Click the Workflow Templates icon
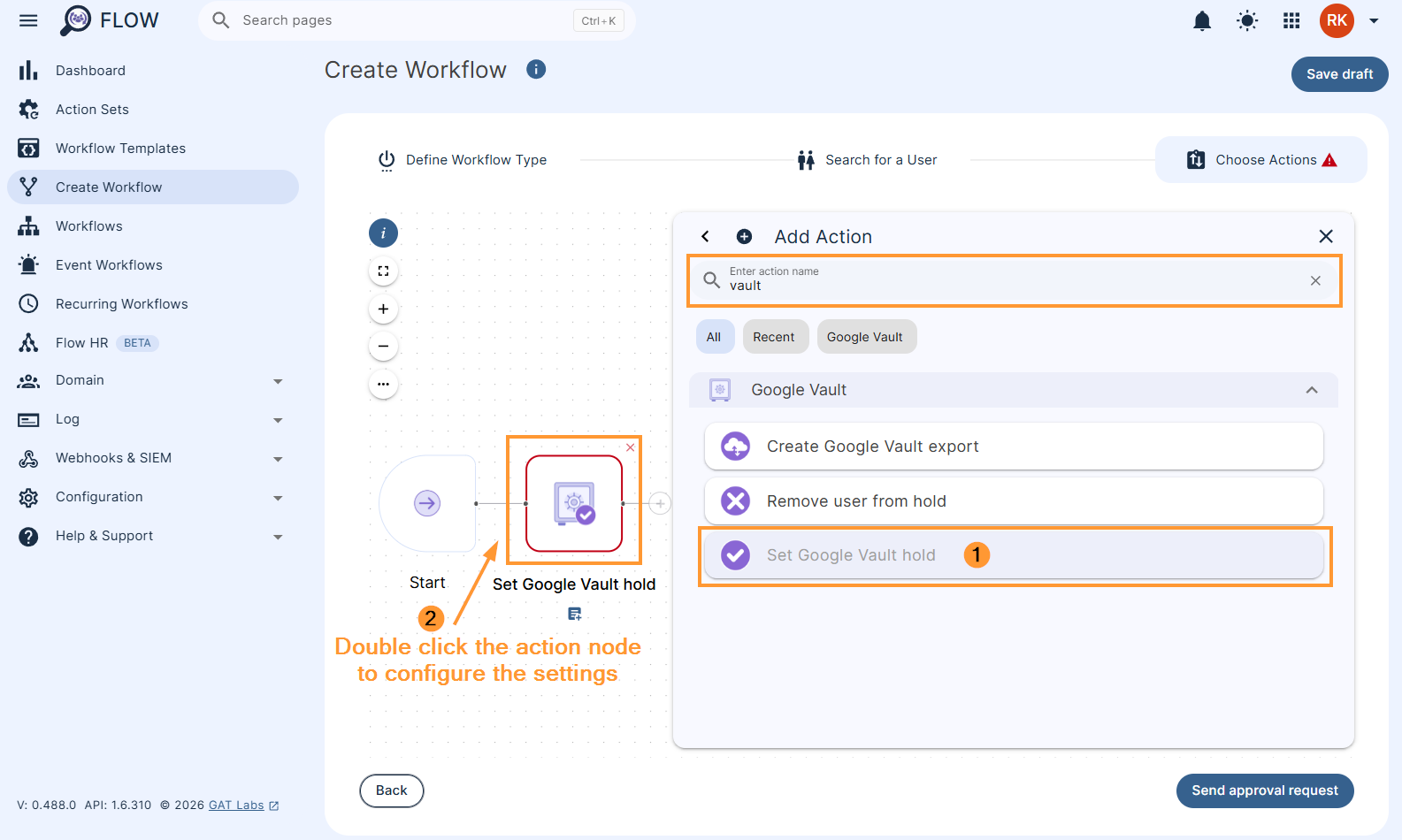The width and height of the screenshot is (1402, 840). pos(28,149)
